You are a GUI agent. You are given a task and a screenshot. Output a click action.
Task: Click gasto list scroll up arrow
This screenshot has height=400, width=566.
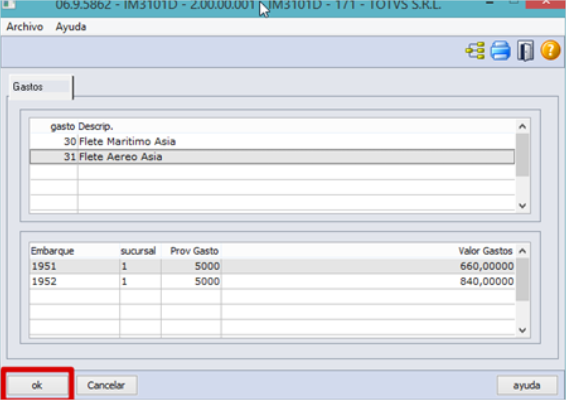click(x=522, y=126)
